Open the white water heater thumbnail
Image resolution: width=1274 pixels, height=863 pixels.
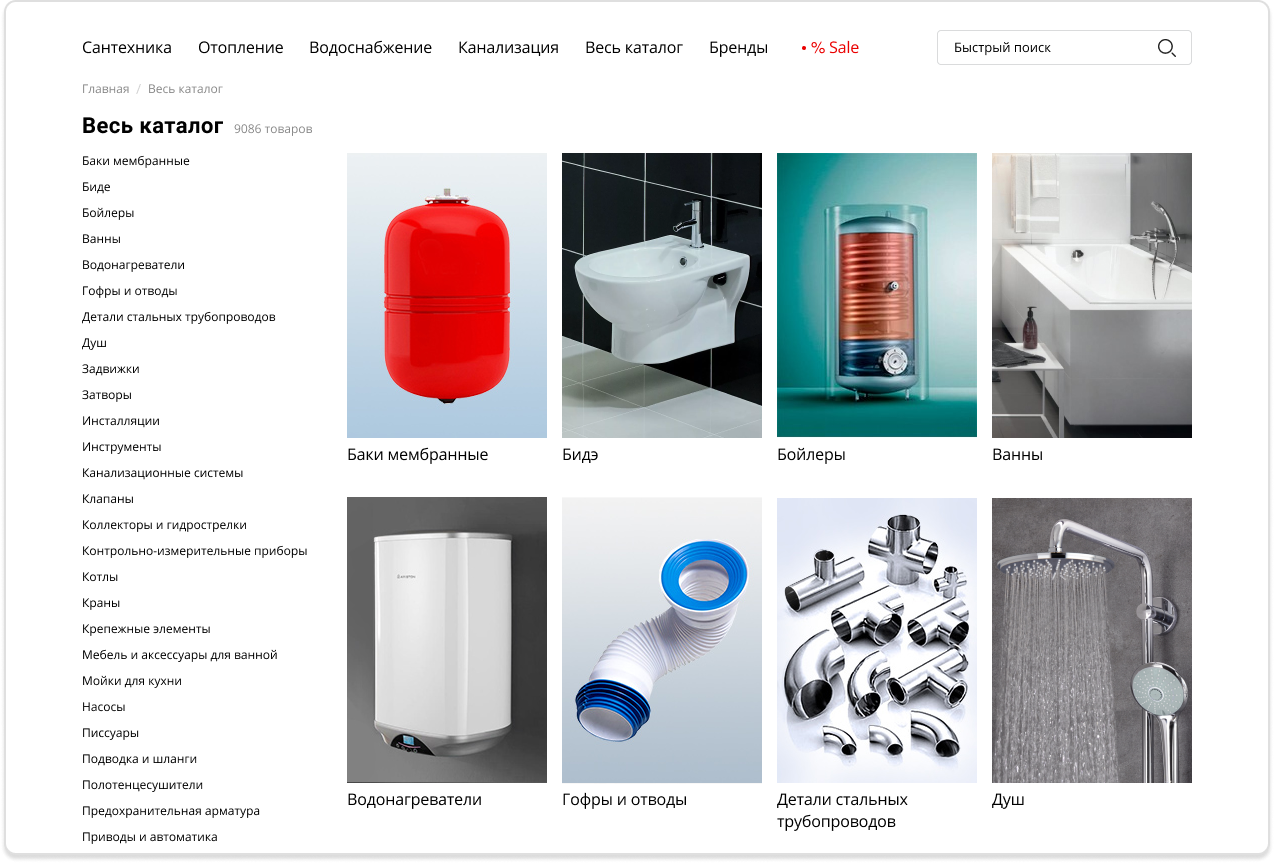pos(447,640)
